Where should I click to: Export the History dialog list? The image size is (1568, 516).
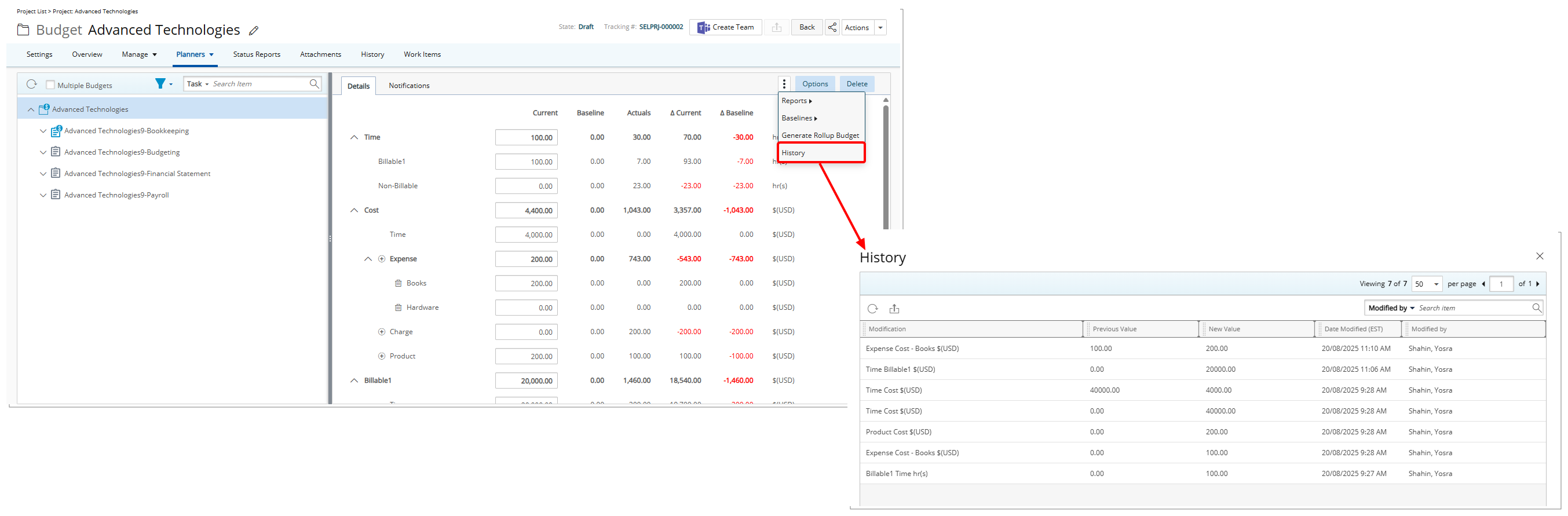coord(894,309)
